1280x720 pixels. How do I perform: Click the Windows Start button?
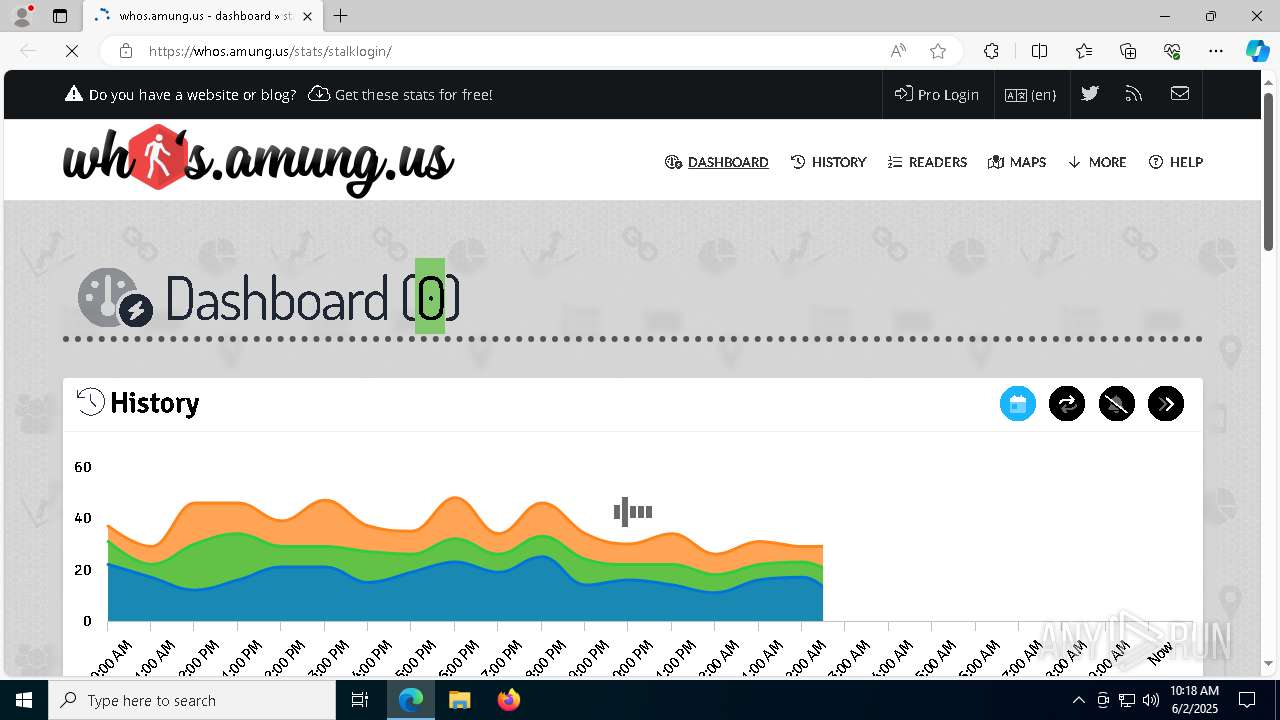pyautogui.click(x=24, y=700)
